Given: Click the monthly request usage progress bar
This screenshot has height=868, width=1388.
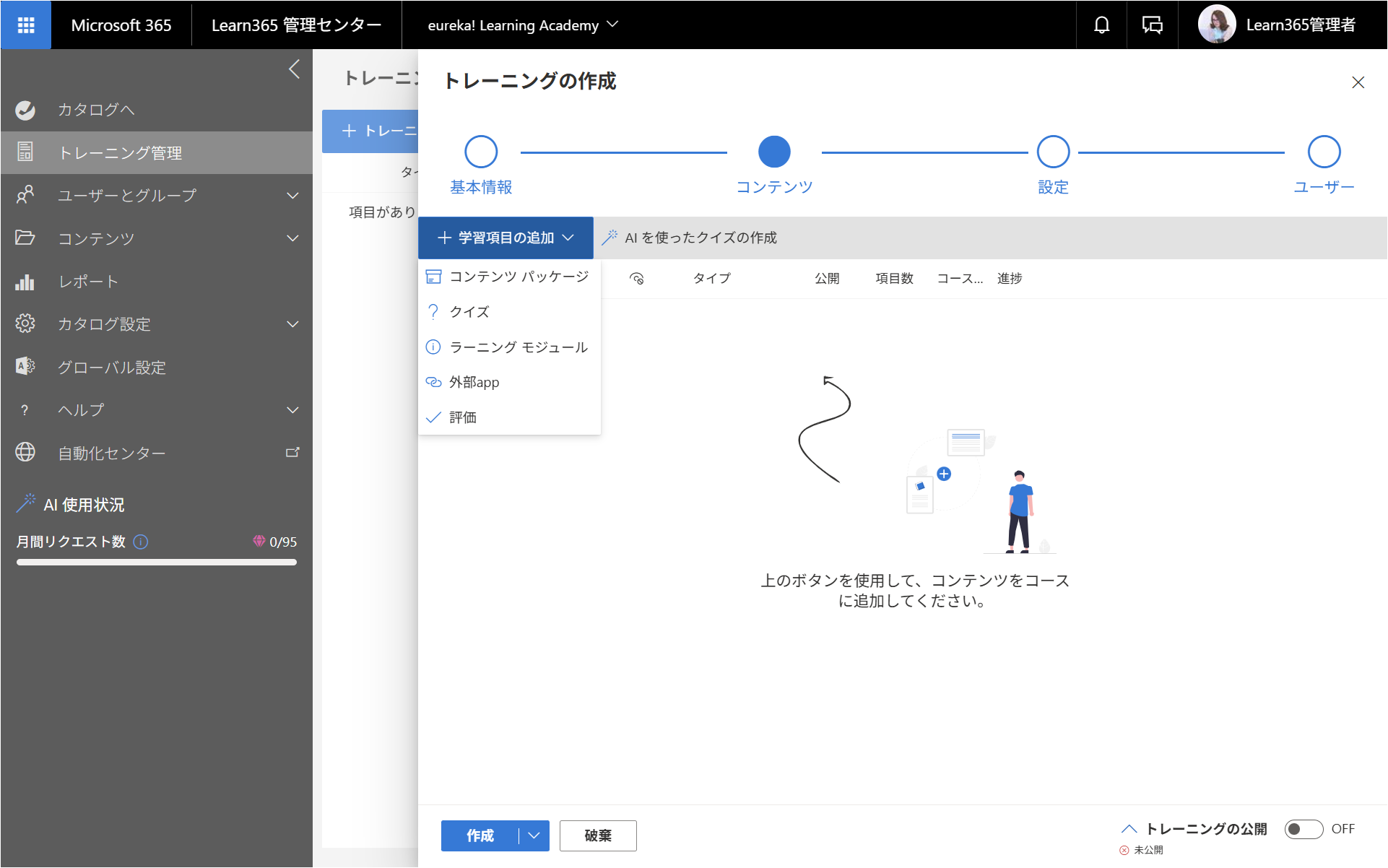Looking at the screenshot, I should click(157, 563).
